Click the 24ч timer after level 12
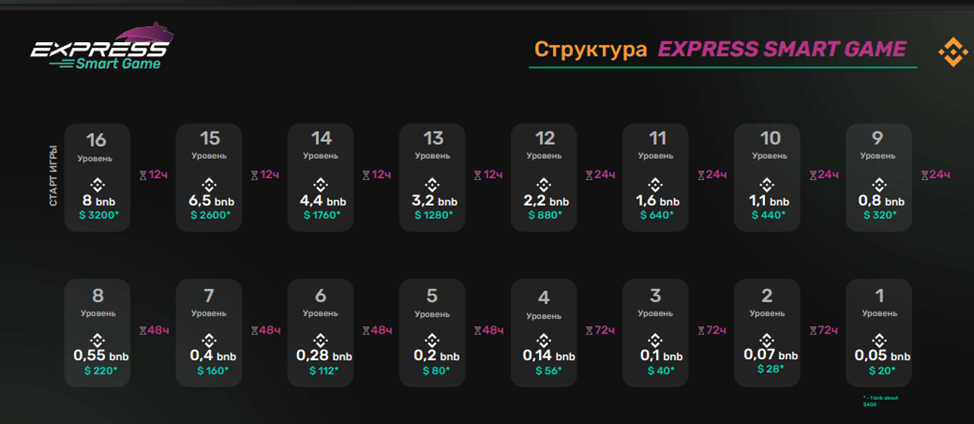Image resolution: width=974 pixels, height=424 pixels. coord(599,175)
